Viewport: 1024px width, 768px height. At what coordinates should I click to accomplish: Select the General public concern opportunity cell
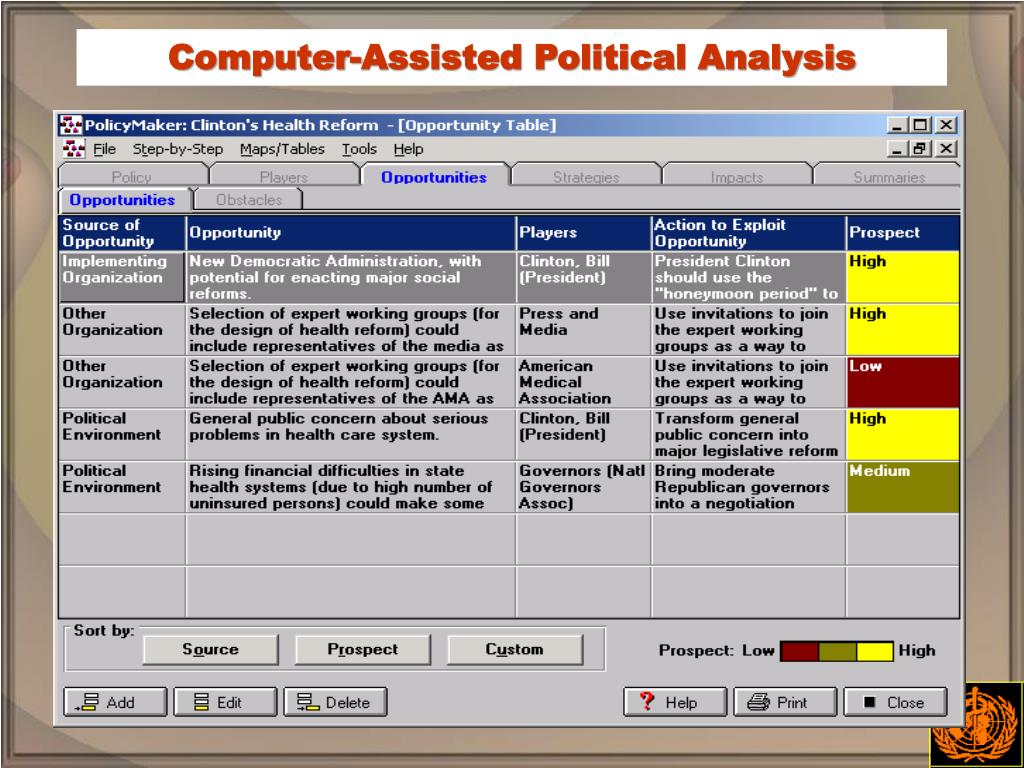point(351,434)
